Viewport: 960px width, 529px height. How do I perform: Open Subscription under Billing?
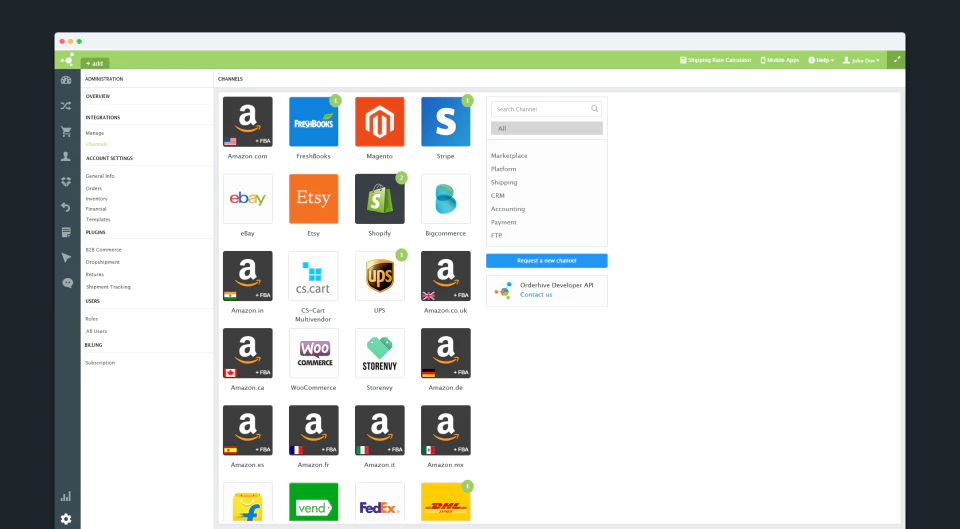[x=100, y=363]
